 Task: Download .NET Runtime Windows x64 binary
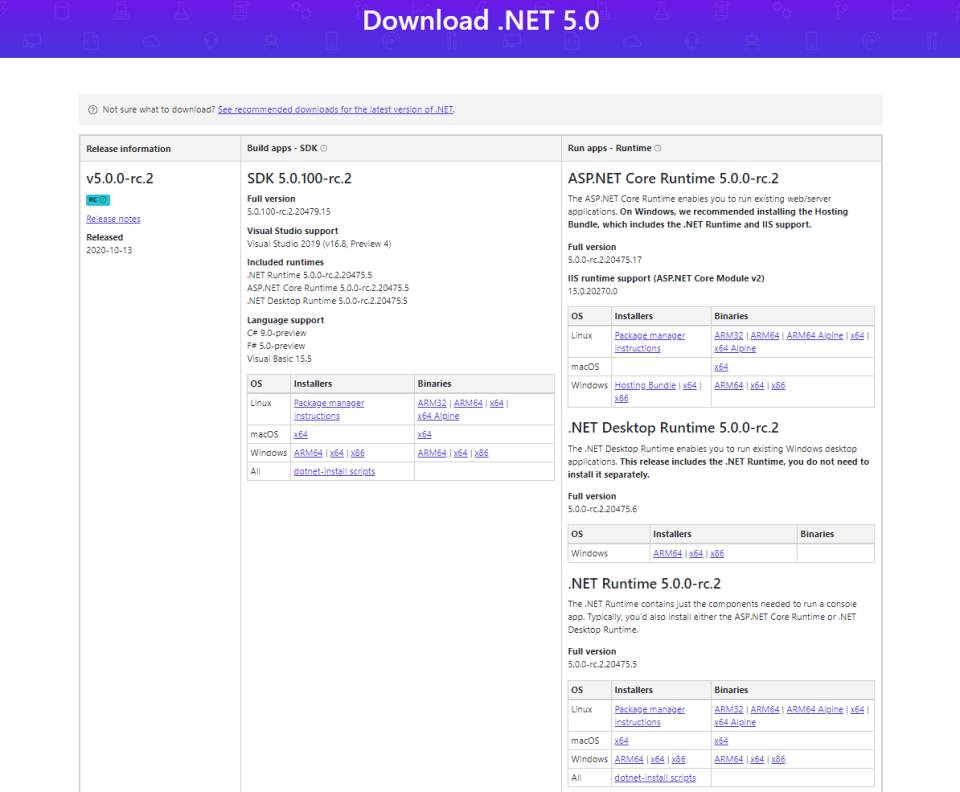pyautogui.click(x=757, y=759)
